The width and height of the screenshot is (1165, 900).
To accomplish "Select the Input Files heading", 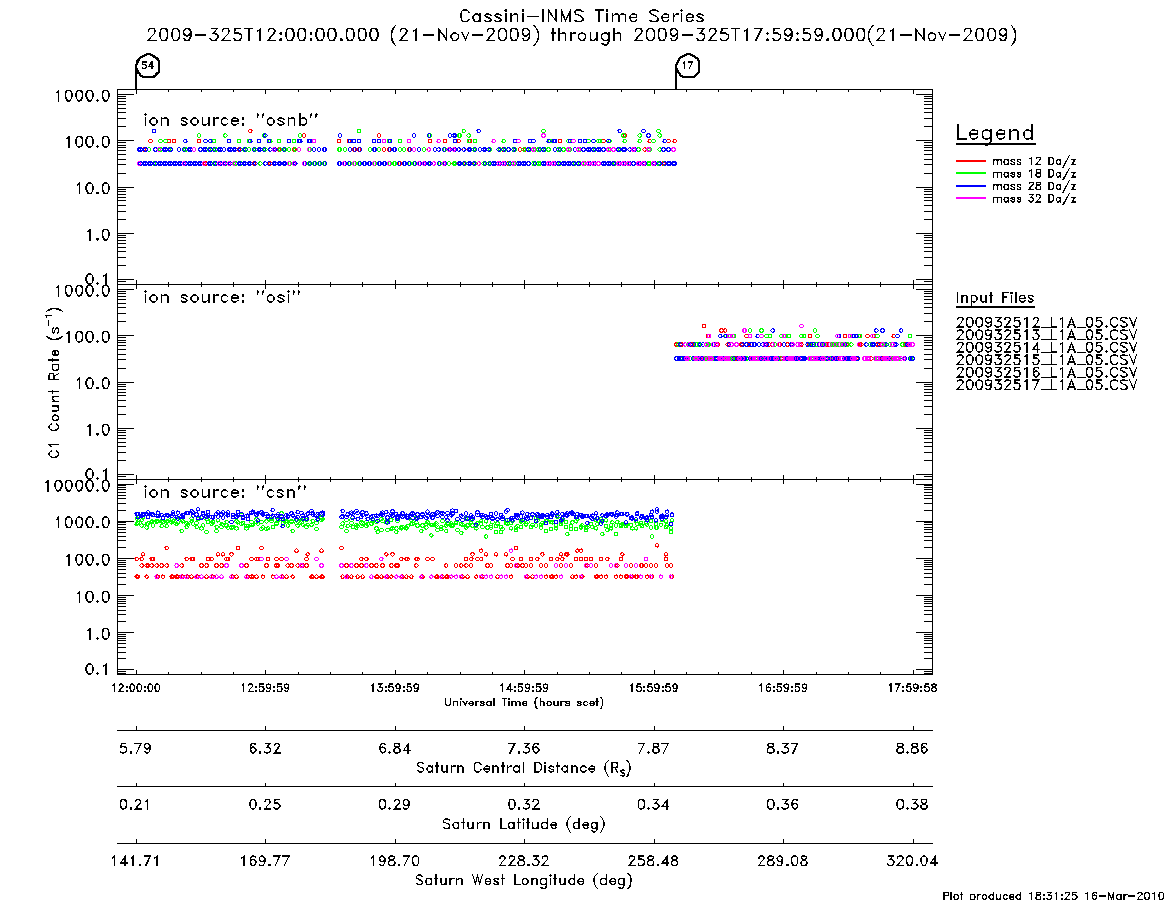I will (995, 298).
